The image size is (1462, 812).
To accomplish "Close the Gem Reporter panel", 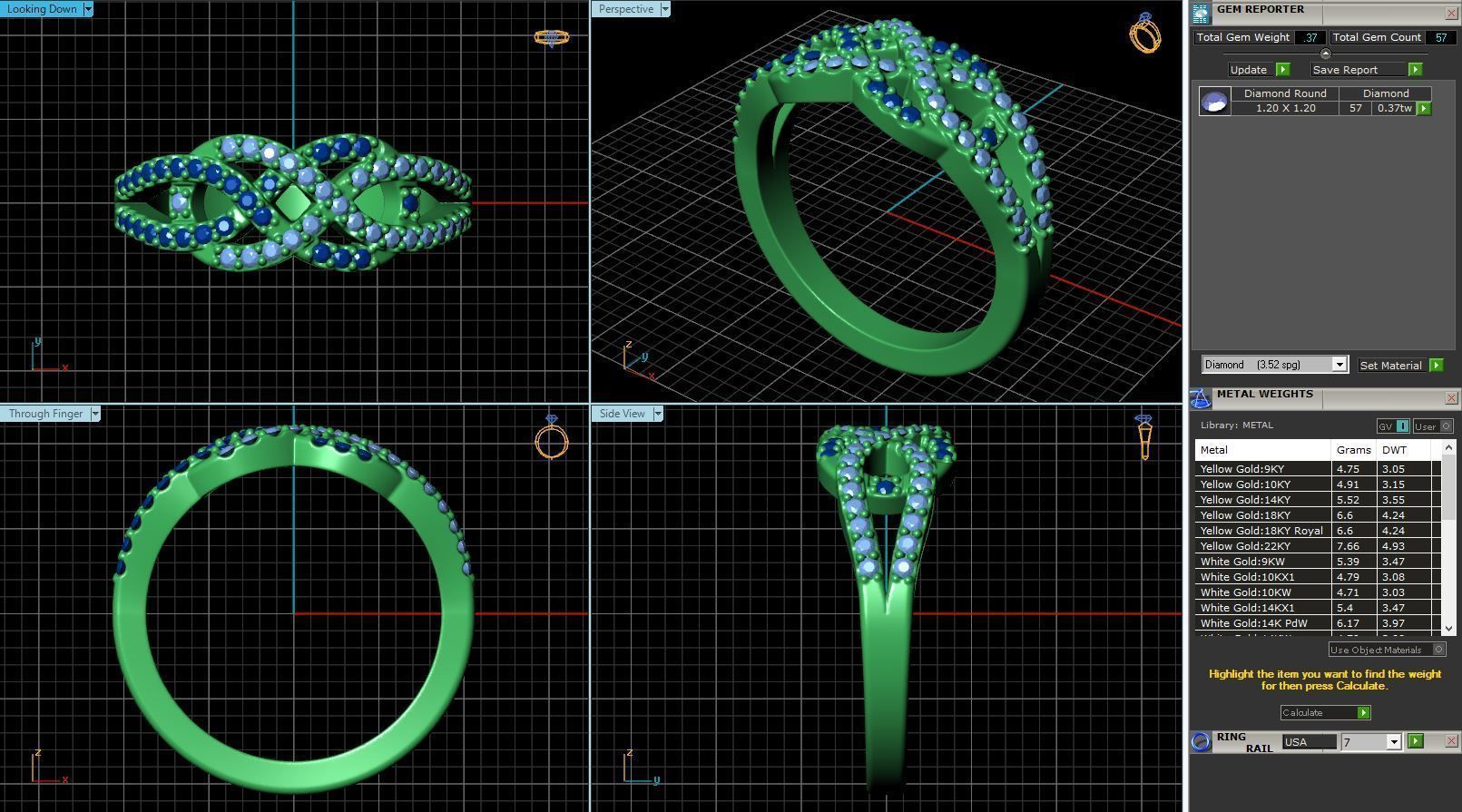I will (x=1451, y=14).
